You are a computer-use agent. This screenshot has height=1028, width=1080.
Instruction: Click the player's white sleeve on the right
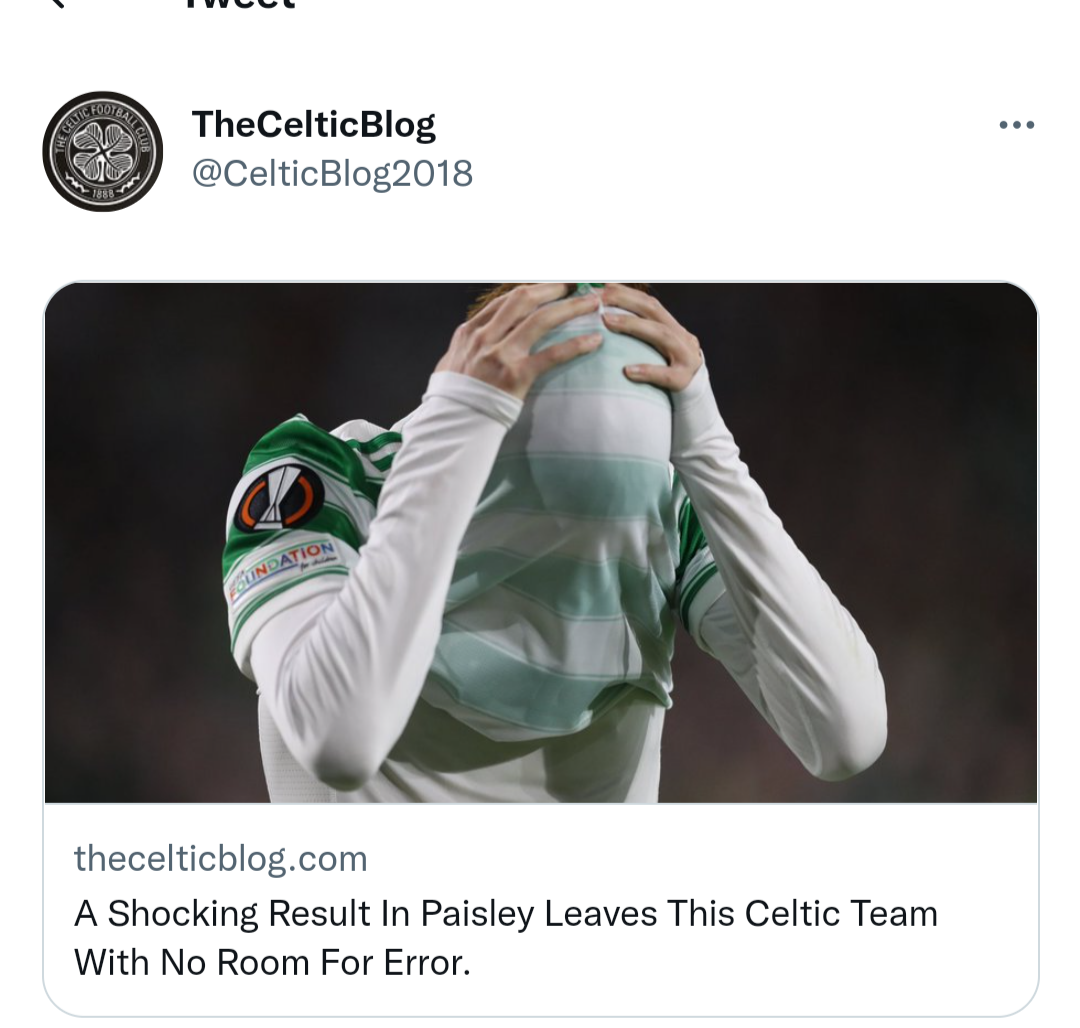[778, 585]
